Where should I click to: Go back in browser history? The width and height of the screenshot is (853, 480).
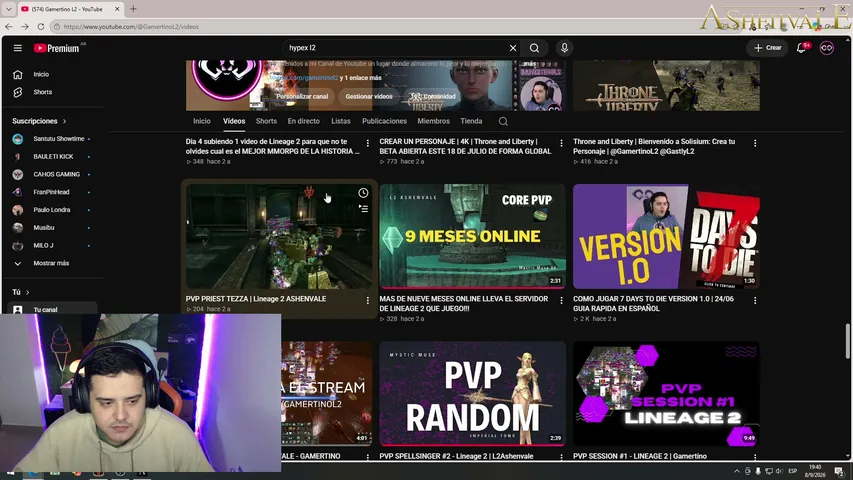click(9, 26)
